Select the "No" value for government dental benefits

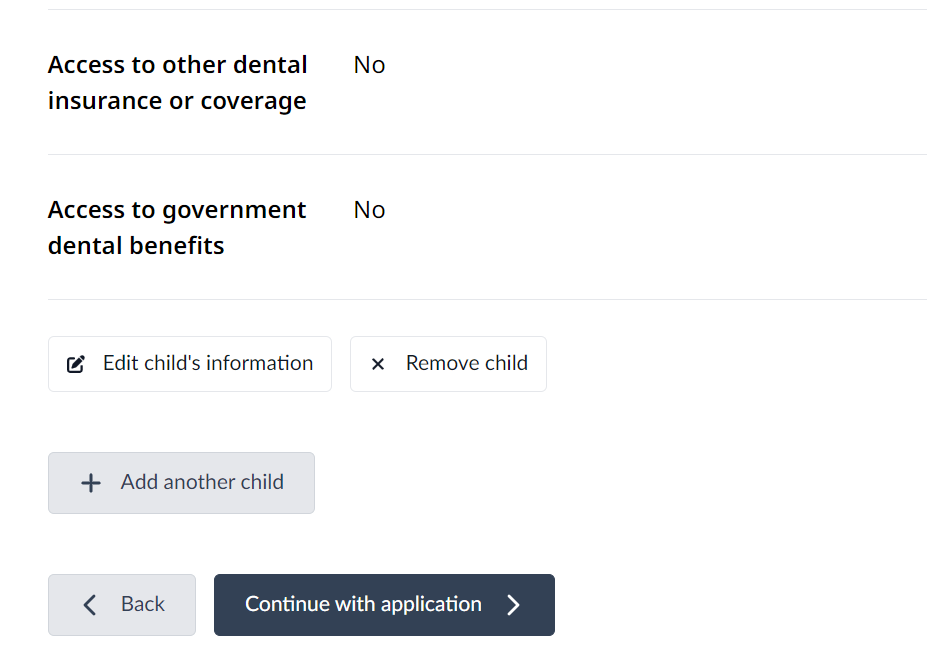[x=369, y=210]
